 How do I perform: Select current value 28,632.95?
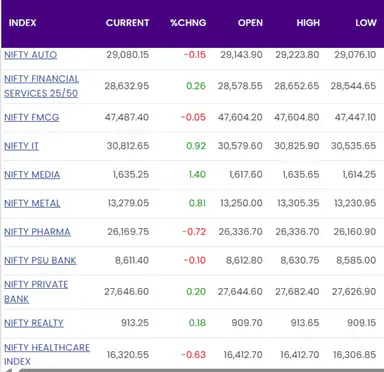point(127,86)
